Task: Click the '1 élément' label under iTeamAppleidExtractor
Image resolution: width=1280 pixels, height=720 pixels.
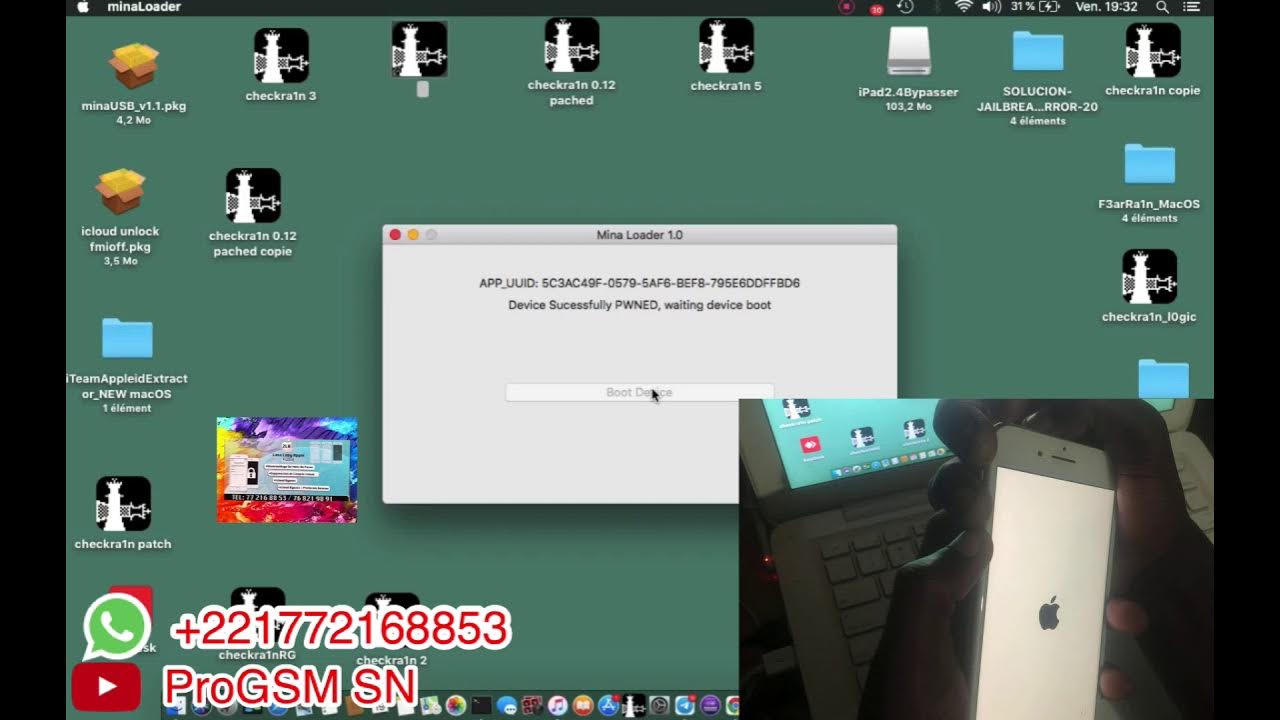Action: pyautogui.click(x=127, y=408)
